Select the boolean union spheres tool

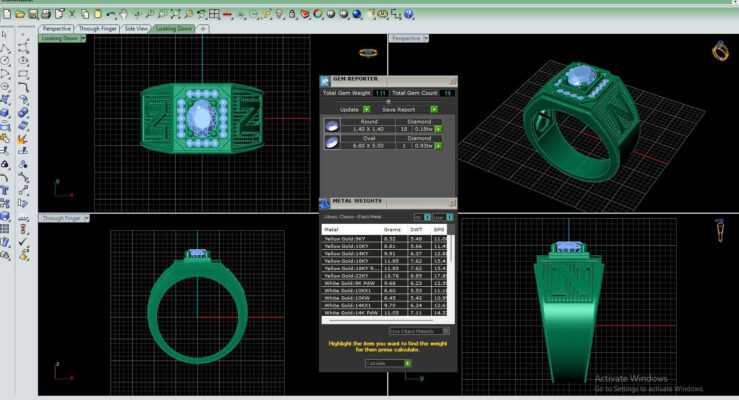(23, 113)
